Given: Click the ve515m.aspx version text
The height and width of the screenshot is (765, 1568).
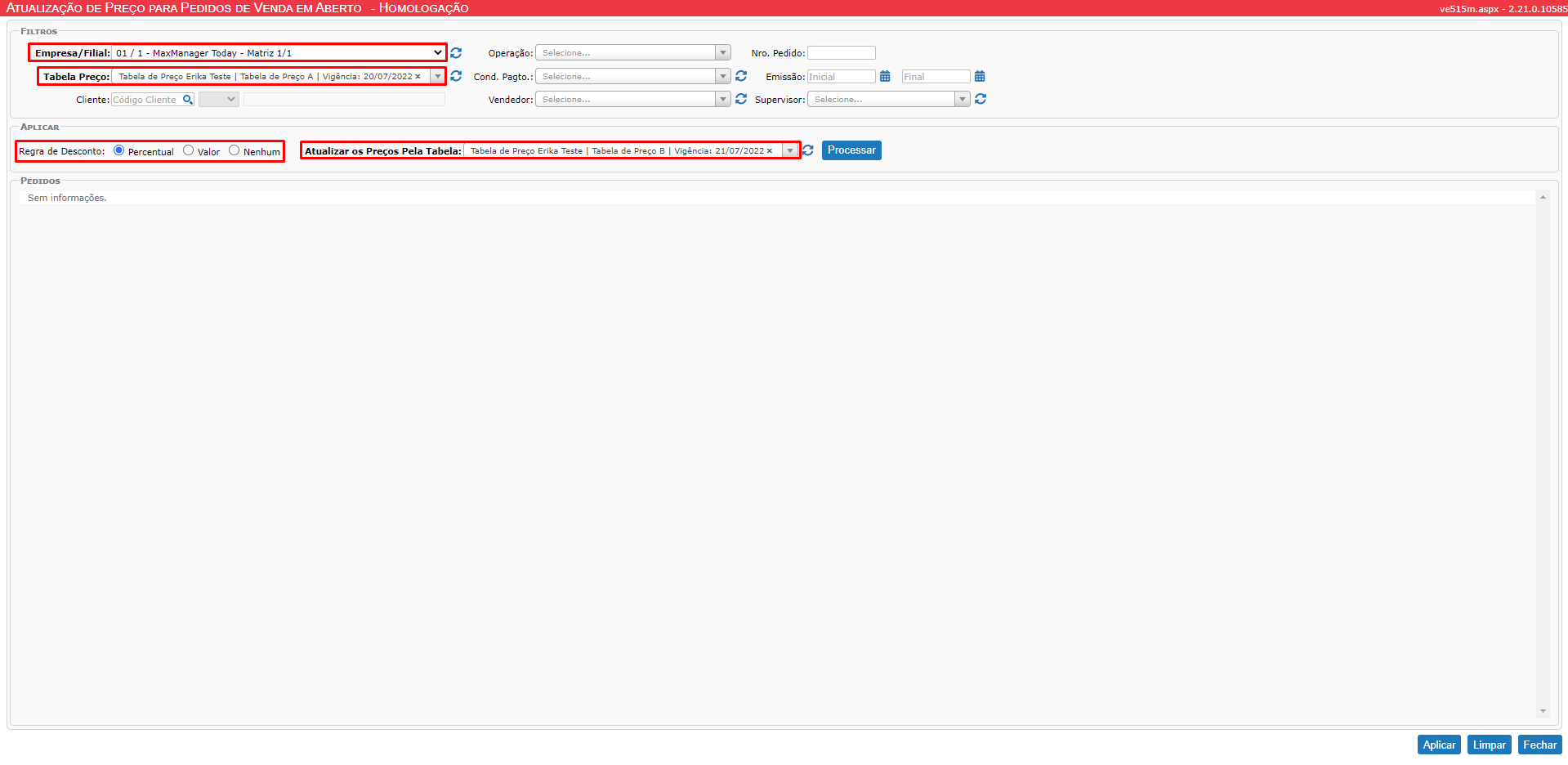Looking at the screenshot, I should [1503, 9].
